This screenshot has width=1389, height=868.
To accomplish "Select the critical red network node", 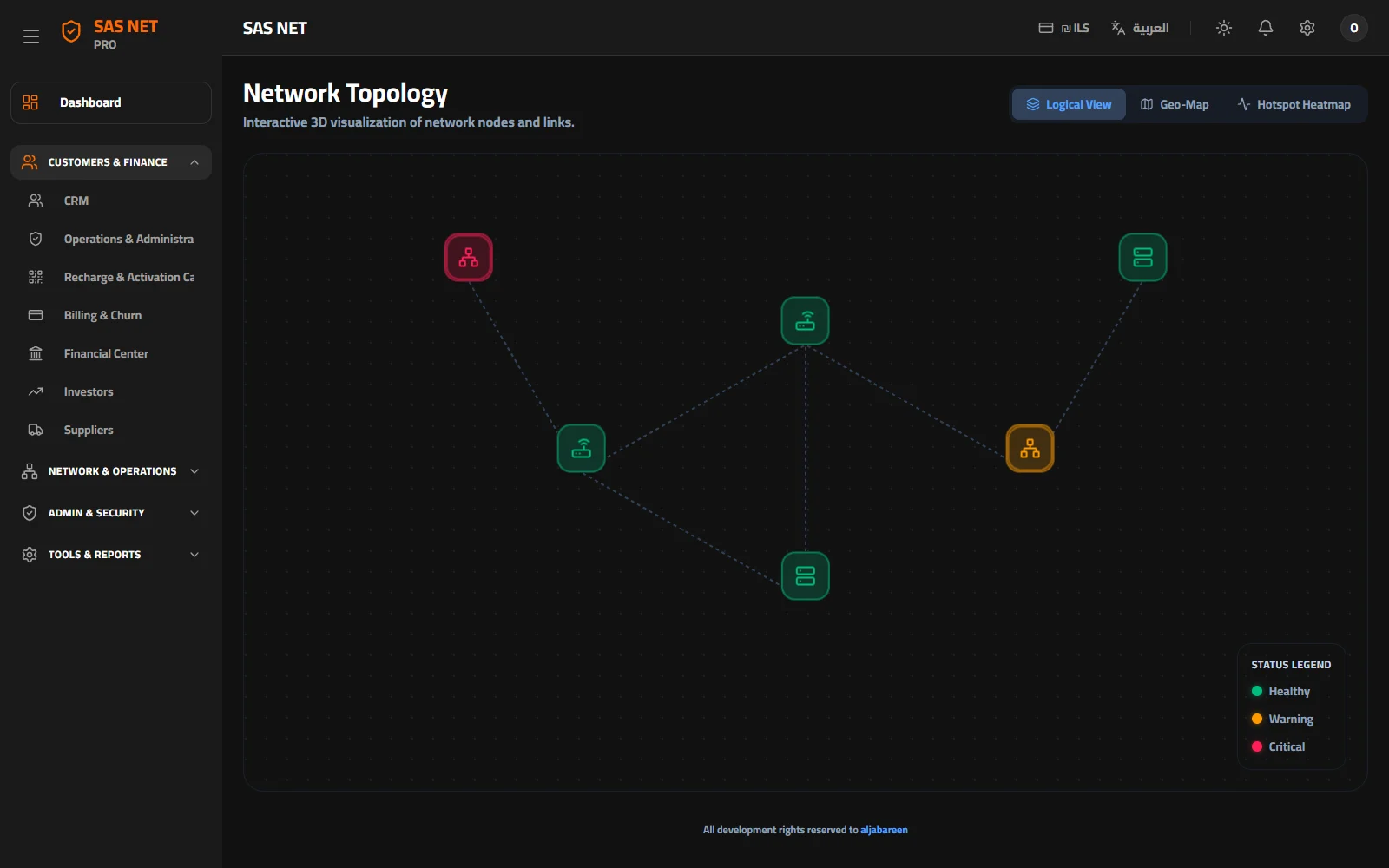I will point(469,258).
